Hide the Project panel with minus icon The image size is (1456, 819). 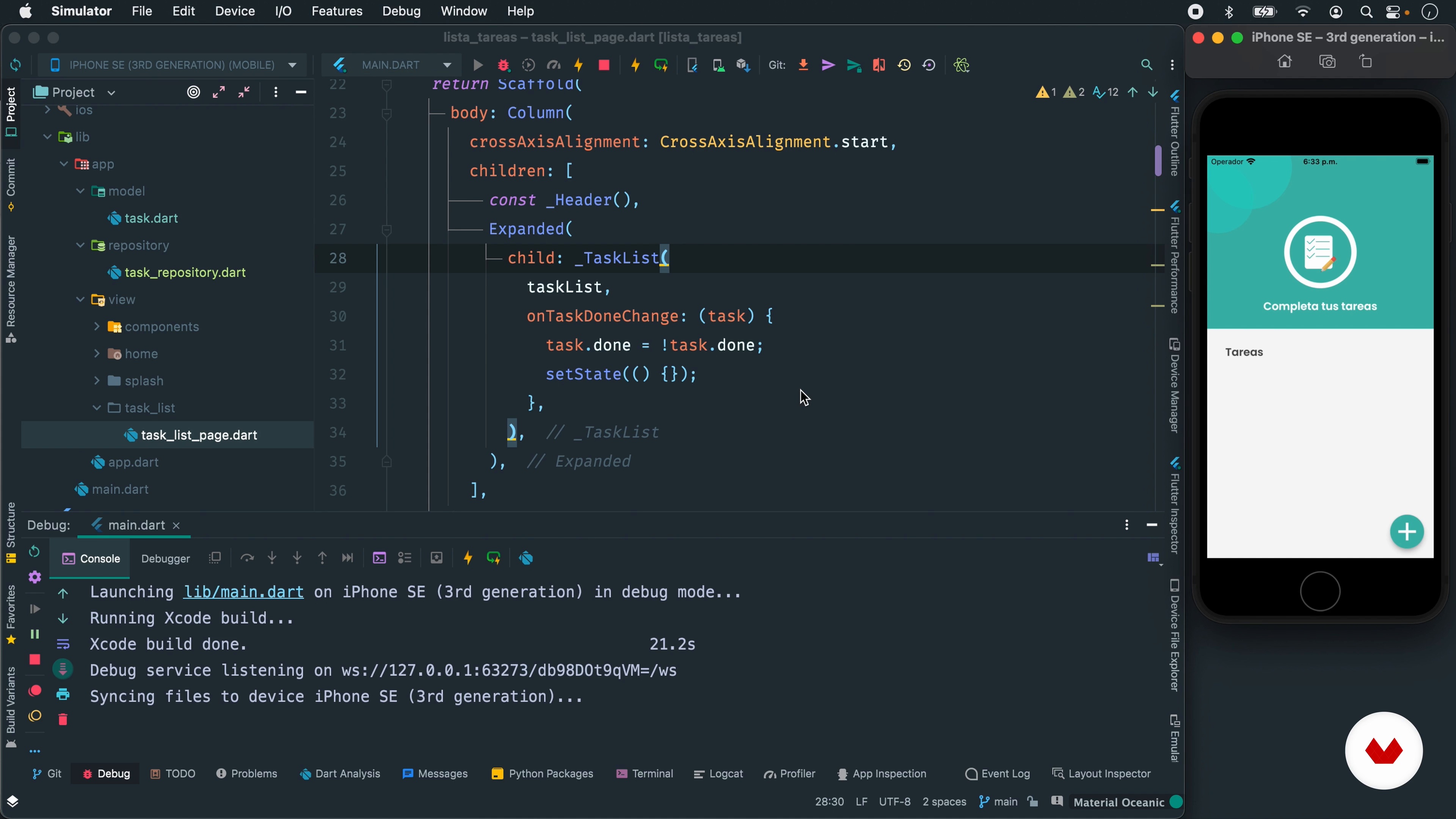301,92
